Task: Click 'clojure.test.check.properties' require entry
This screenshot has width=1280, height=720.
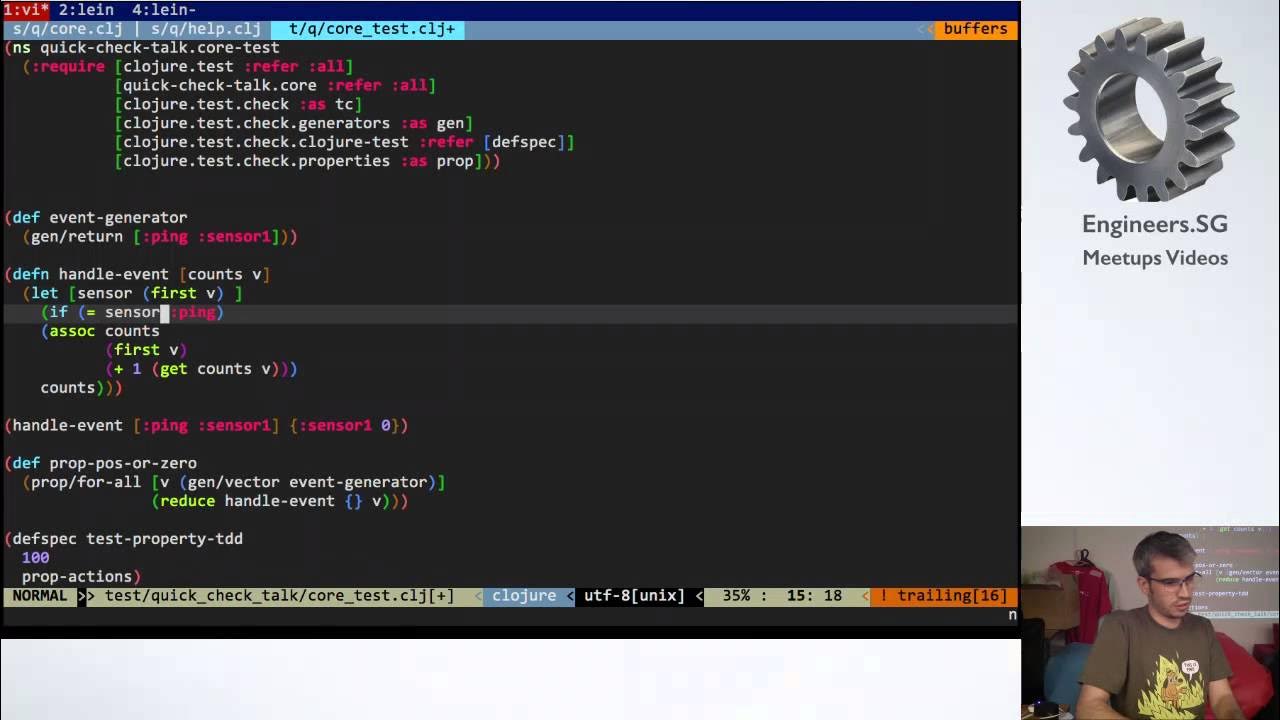Action: [x=257, y=162]
